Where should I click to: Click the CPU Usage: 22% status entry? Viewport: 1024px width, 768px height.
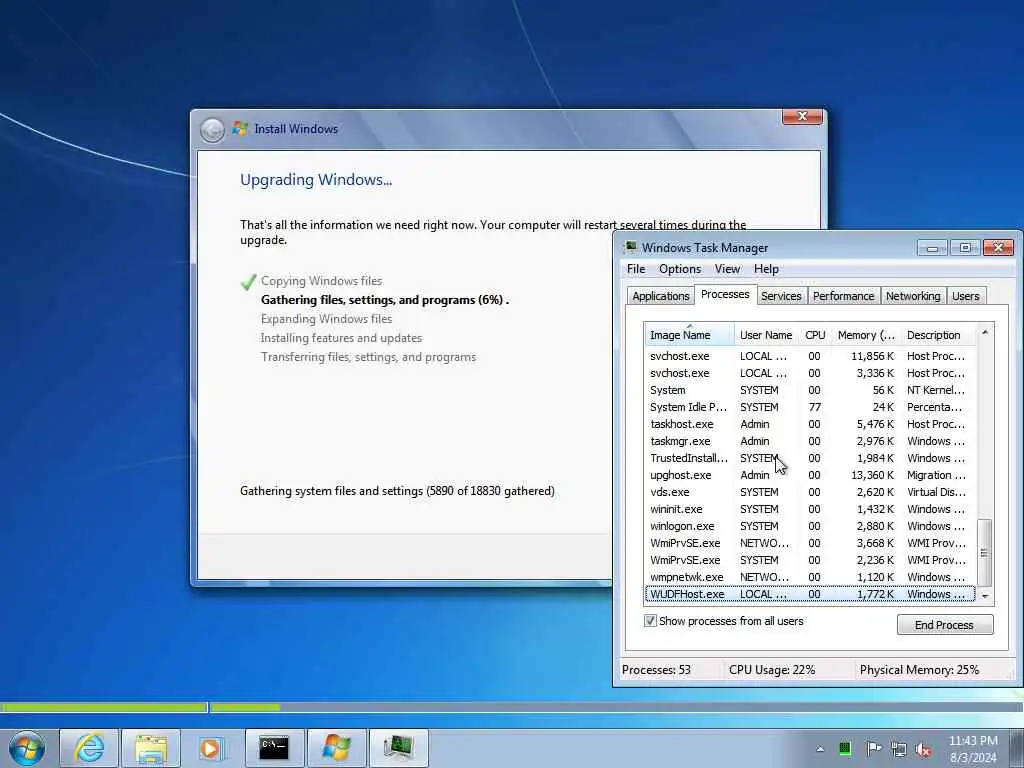[x=772, y=669]
